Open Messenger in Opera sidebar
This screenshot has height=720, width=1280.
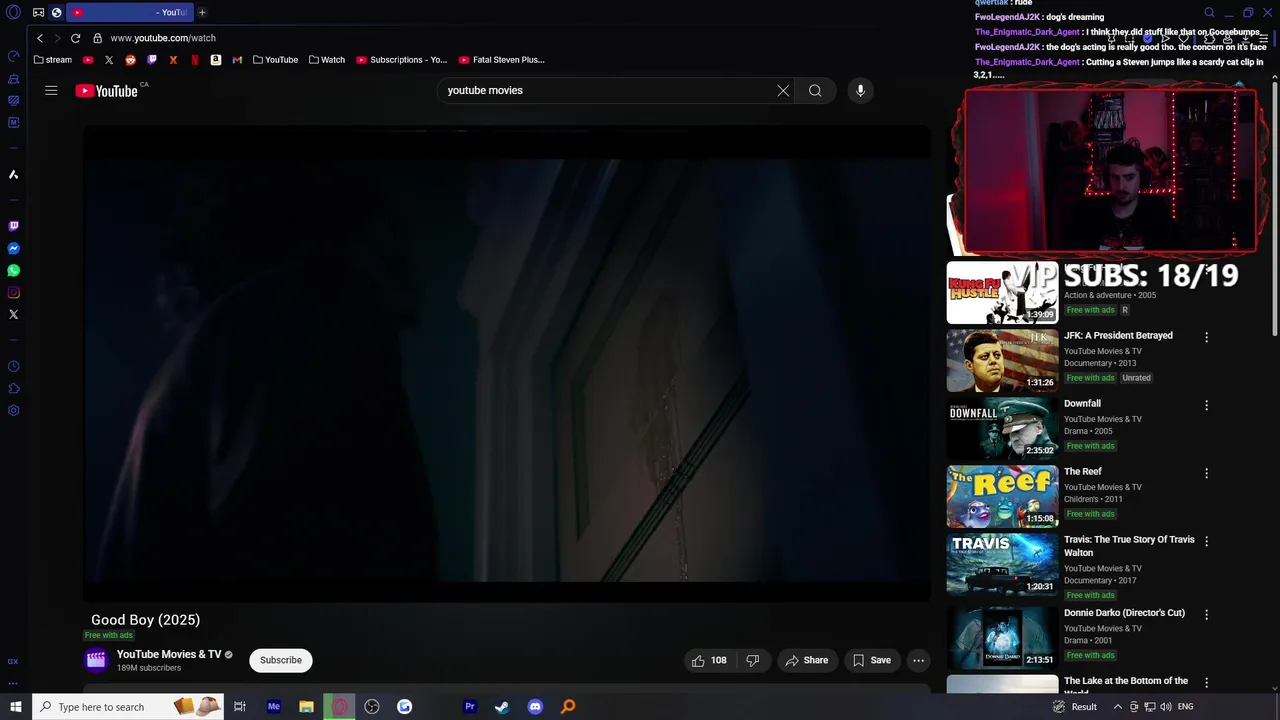point(13,248)
